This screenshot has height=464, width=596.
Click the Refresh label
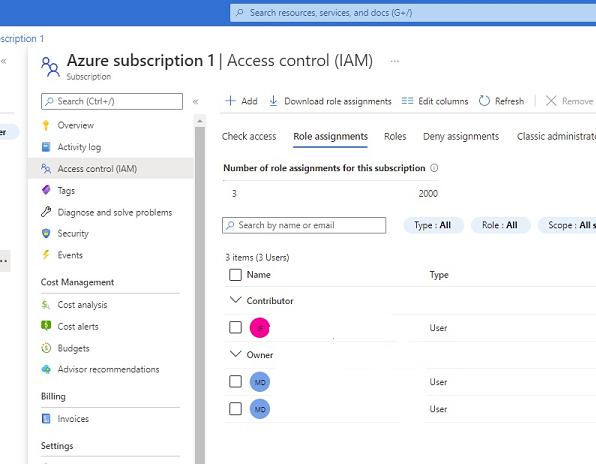(509, 101)
